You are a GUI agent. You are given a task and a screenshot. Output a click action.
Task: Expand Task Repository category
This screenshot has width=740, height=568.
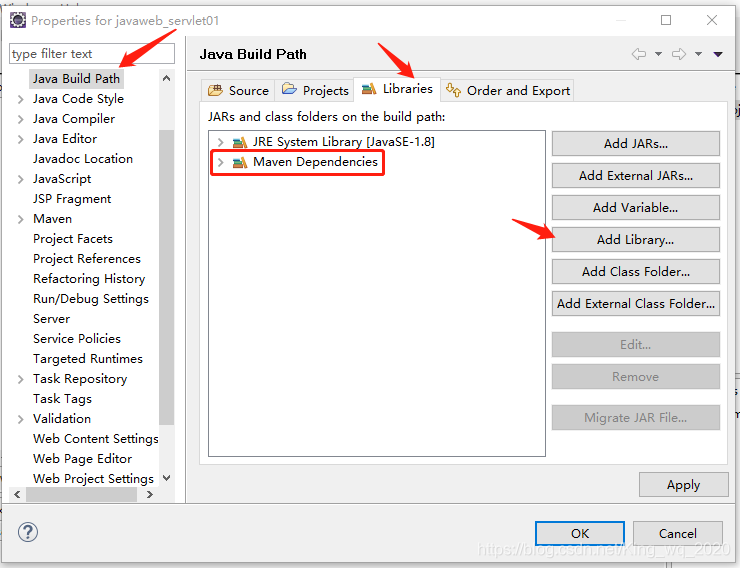click(20, 379)
